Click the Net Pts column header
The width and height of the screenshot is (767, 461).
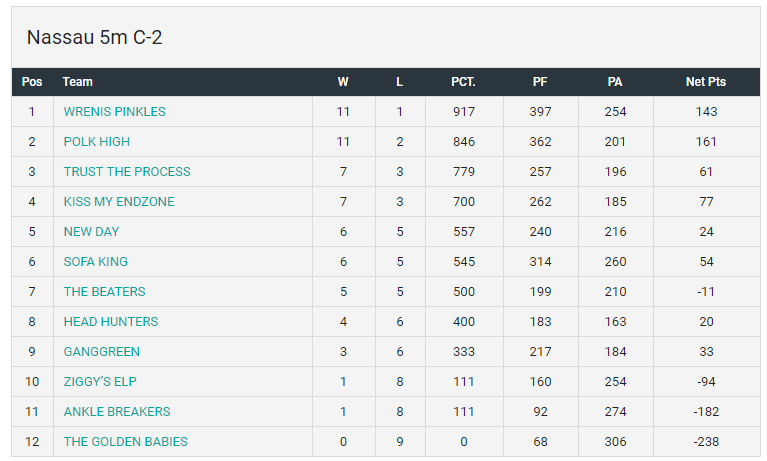pos(706,82)
